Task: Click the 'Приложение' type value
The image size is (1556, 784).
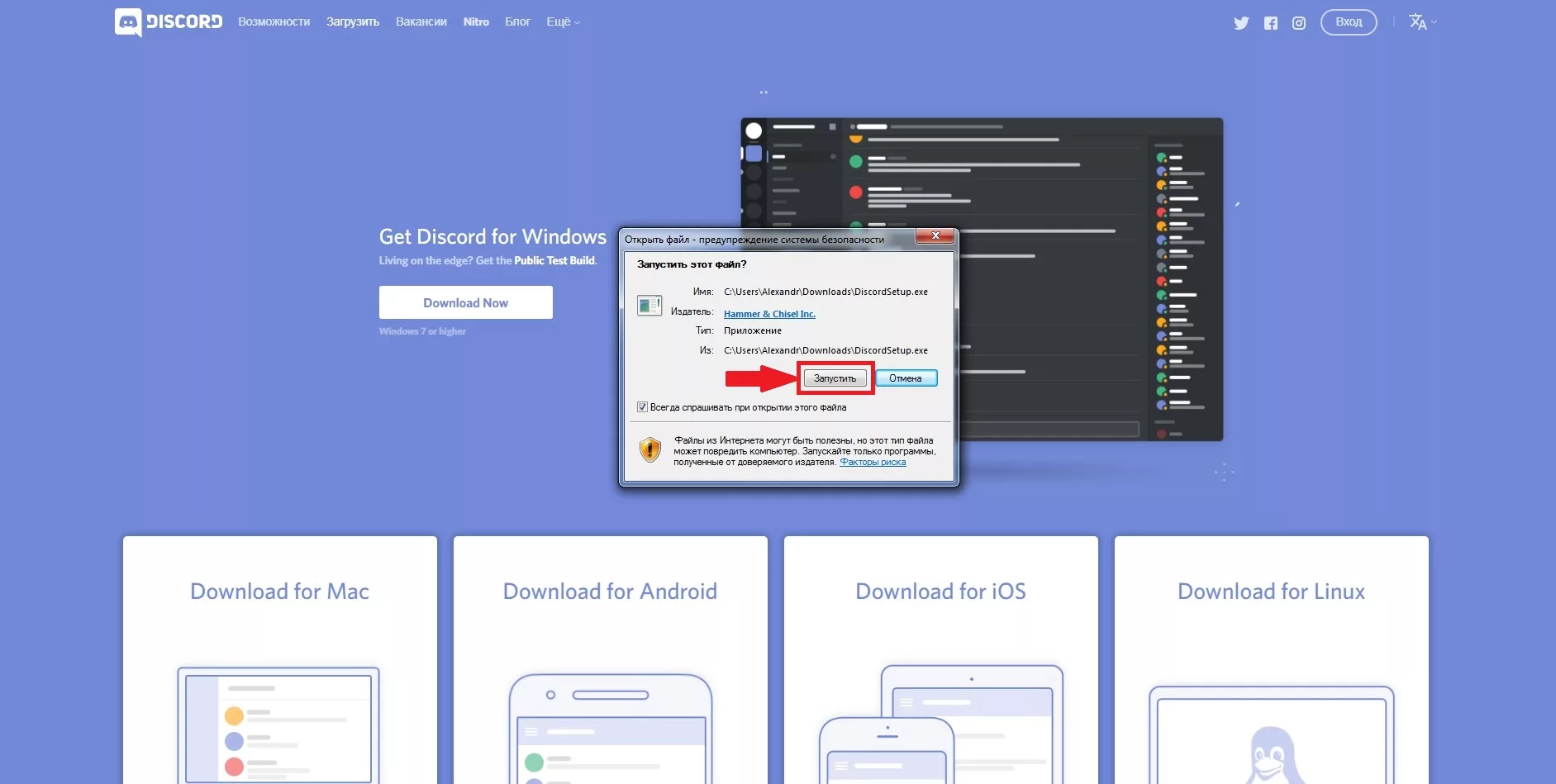Action: (x=753, y=330)
